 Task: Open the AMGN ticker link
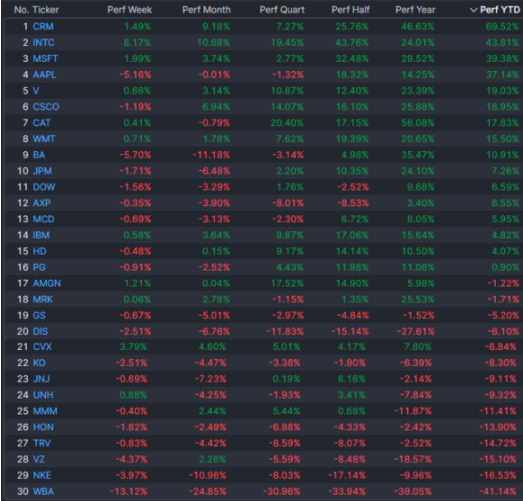47,283
